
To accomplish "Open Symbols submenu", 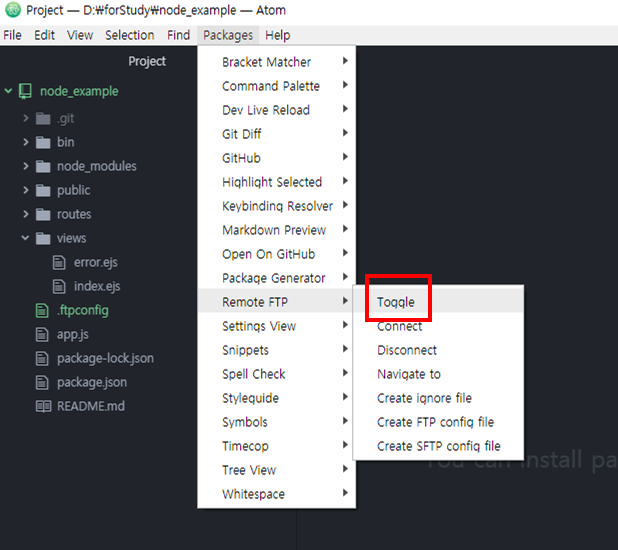I will pyautogui.click(x=276, y=422).
